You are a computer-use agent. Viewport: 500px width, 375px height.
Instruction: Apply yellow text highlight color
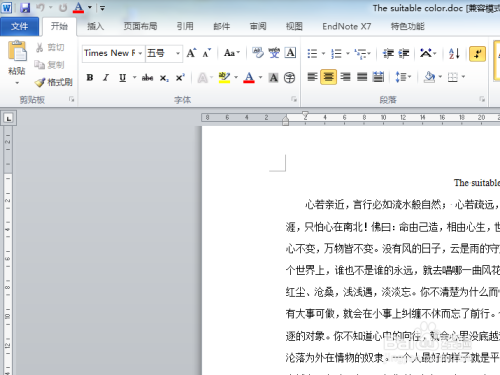coord(224,78)
